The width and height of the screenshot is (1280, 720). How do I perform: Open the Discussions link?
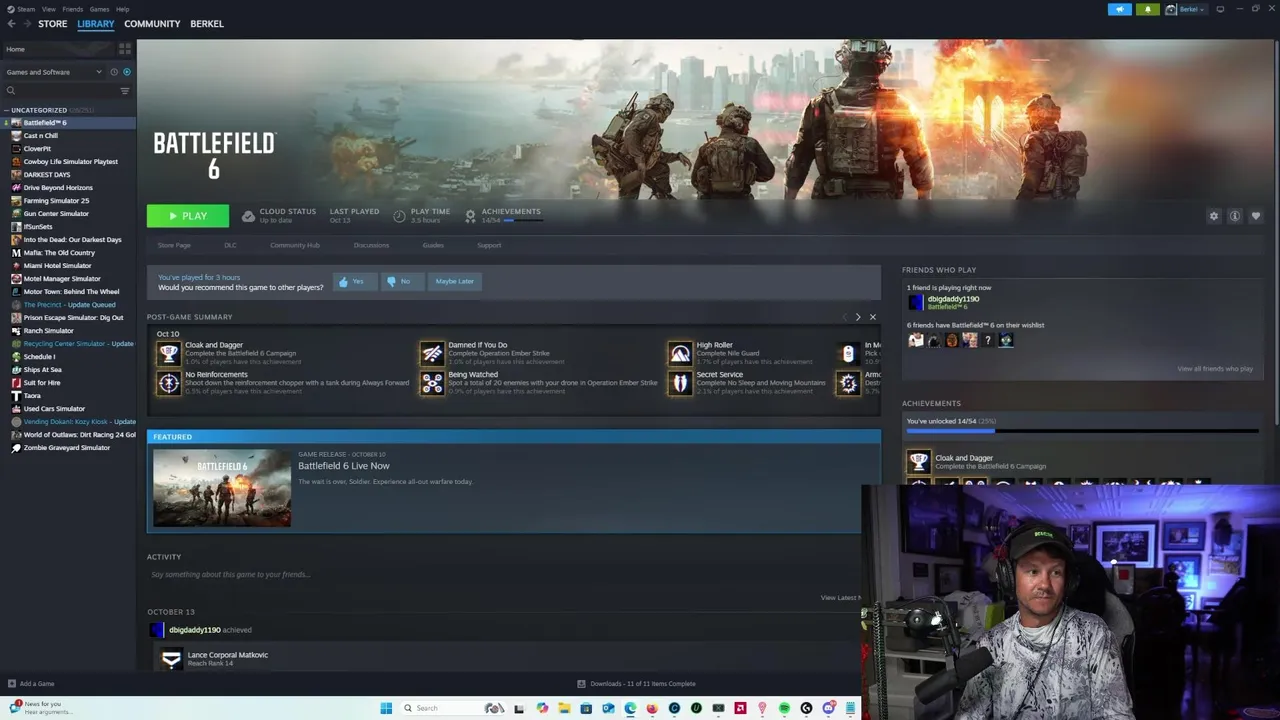[x=371, y=245]
